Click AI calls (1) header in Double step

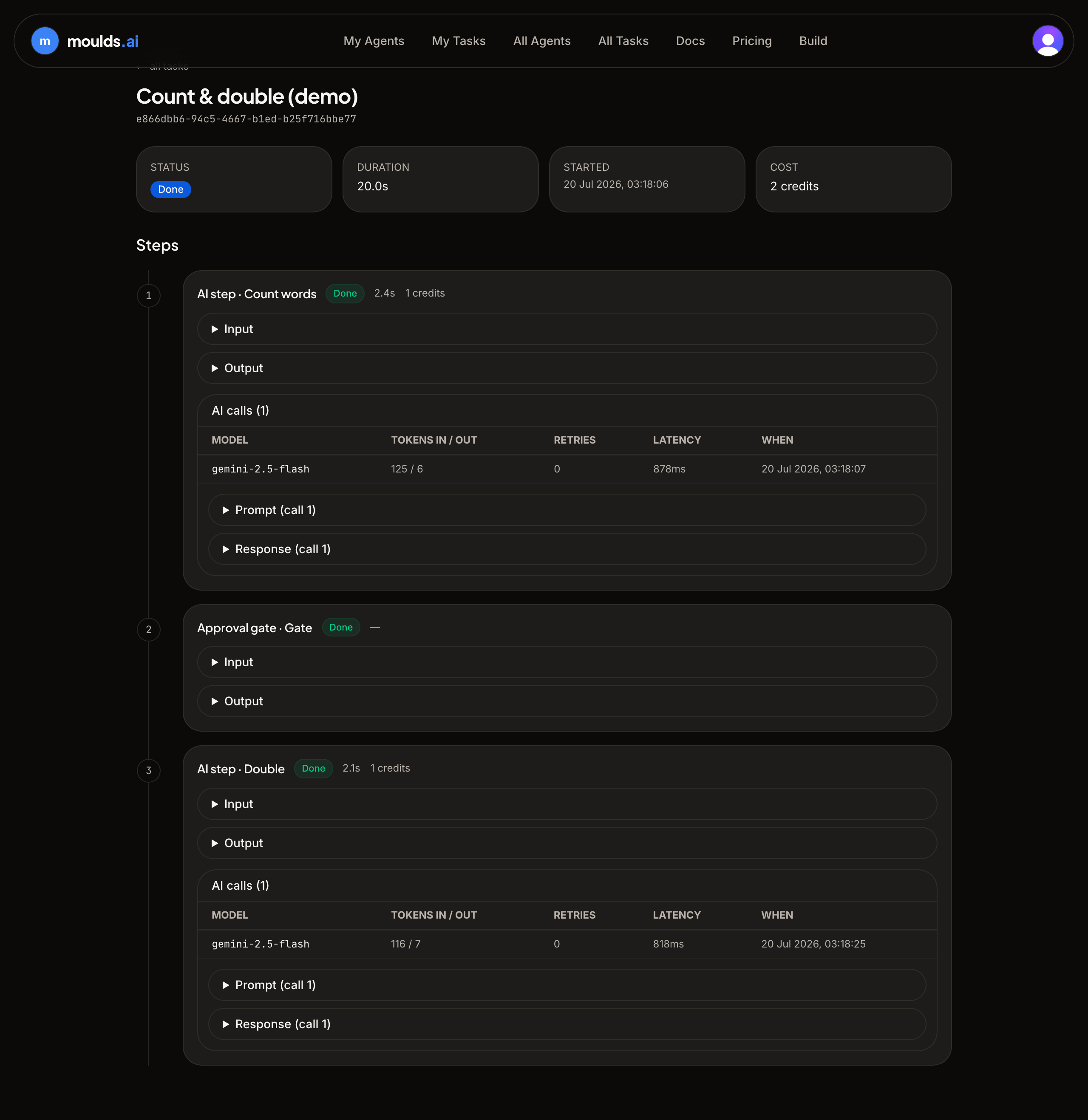[x=240, y=886]
